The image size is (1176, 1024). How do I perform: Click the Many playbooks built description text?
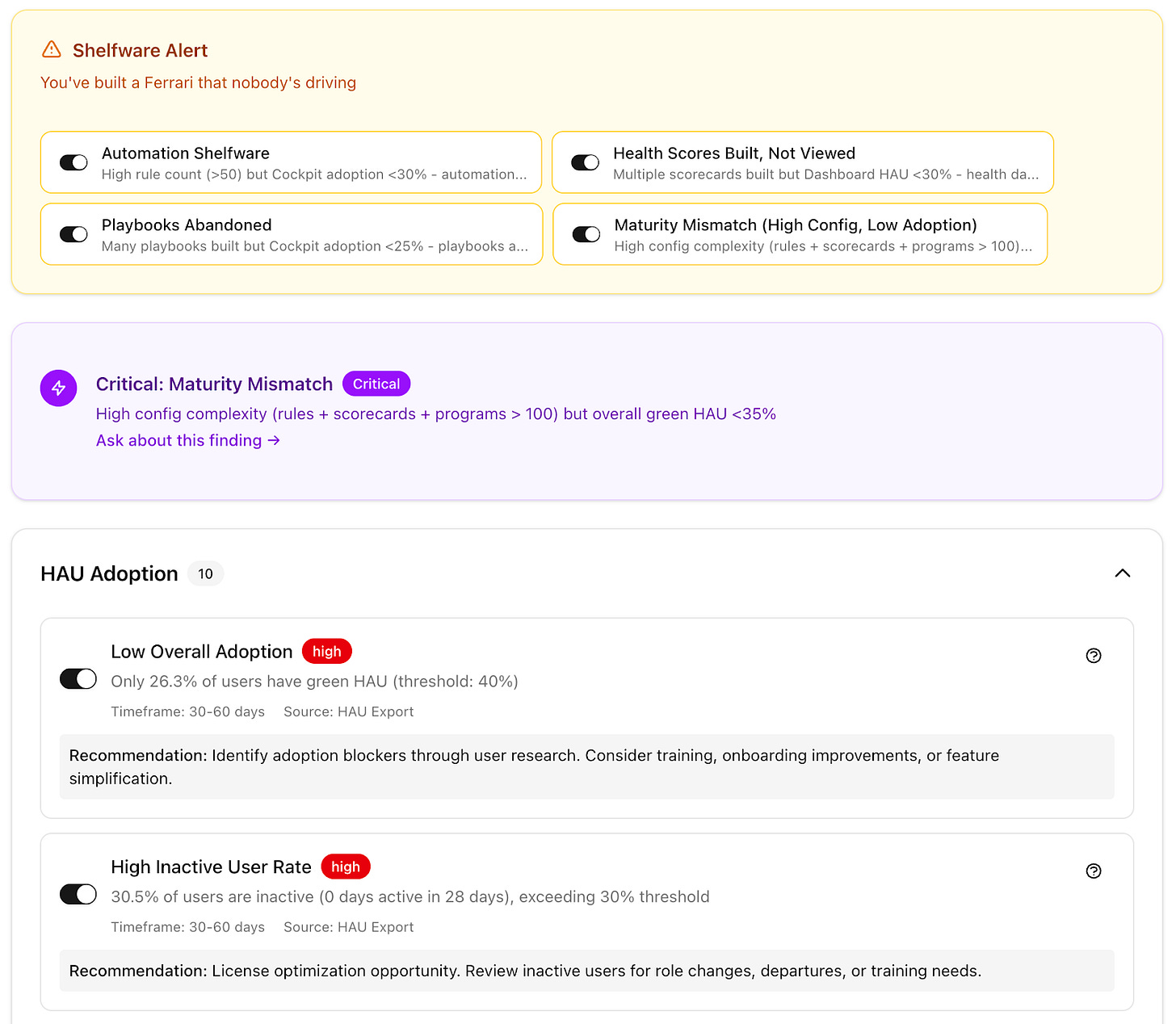[x=315, y=246]
